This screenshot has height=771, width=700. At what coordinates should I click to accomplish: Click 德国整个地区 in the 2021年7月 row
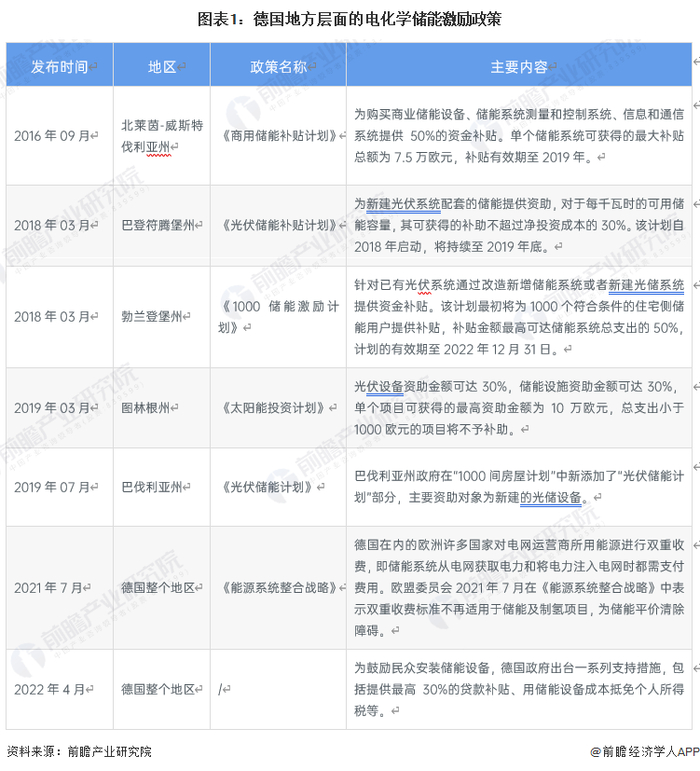(x=158, y=588)
